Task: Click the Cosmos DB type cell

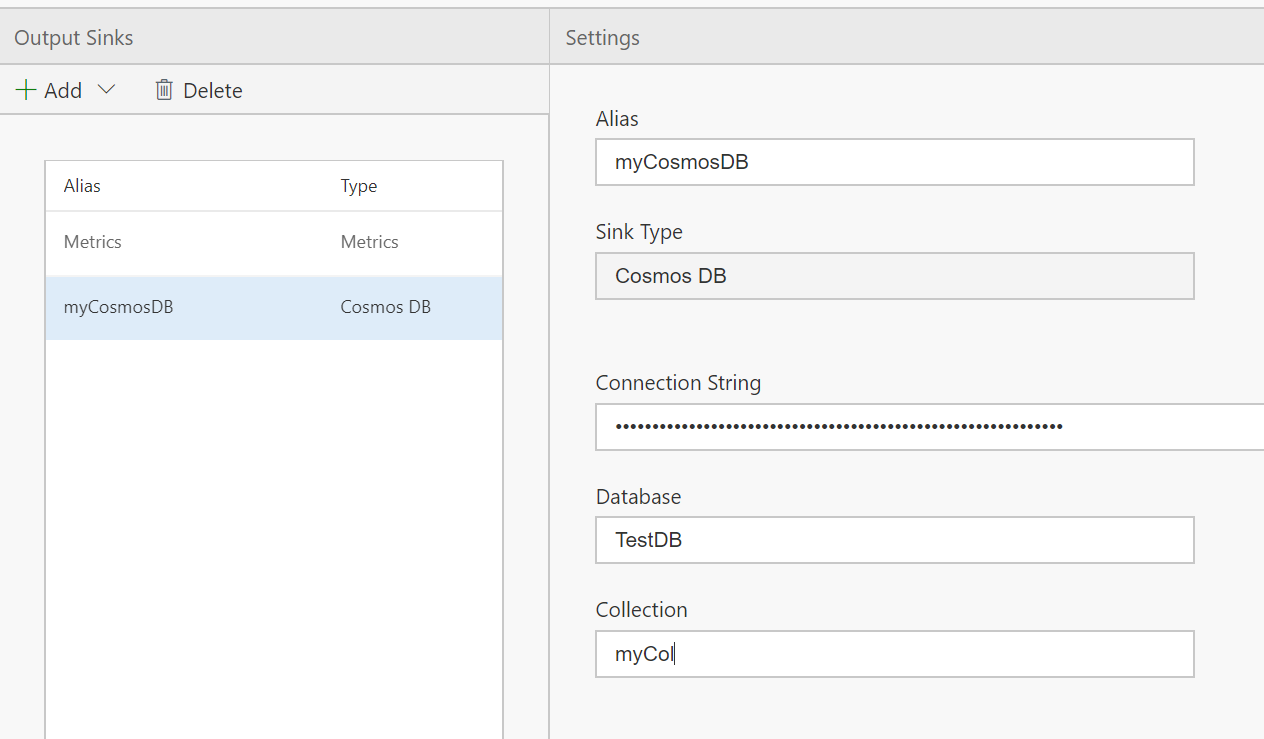Action: click(x=385, y=307)
